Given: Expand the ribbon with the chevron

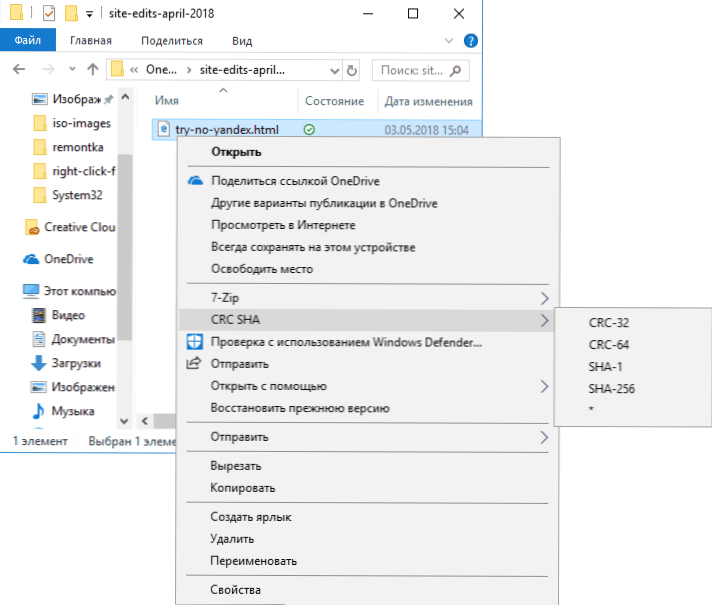Looking at the screenshot, I should point(449,41).
